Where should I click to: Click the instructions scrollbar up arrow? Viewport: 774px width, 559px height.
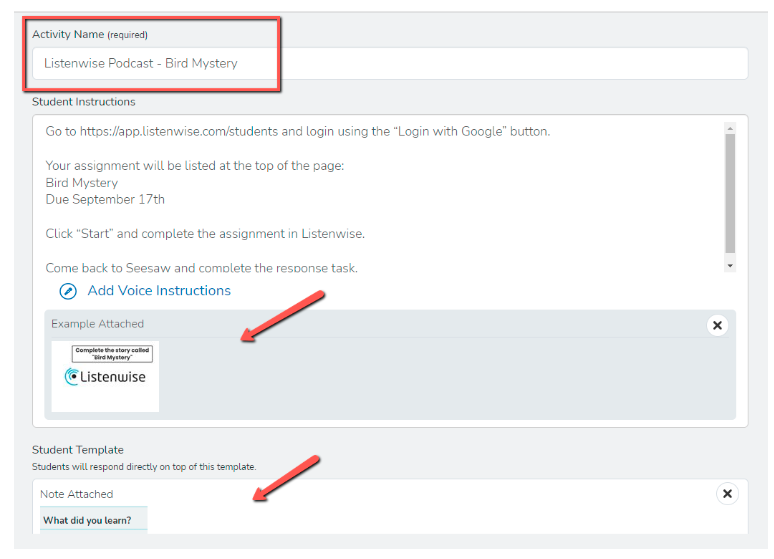tap(730, 128)
